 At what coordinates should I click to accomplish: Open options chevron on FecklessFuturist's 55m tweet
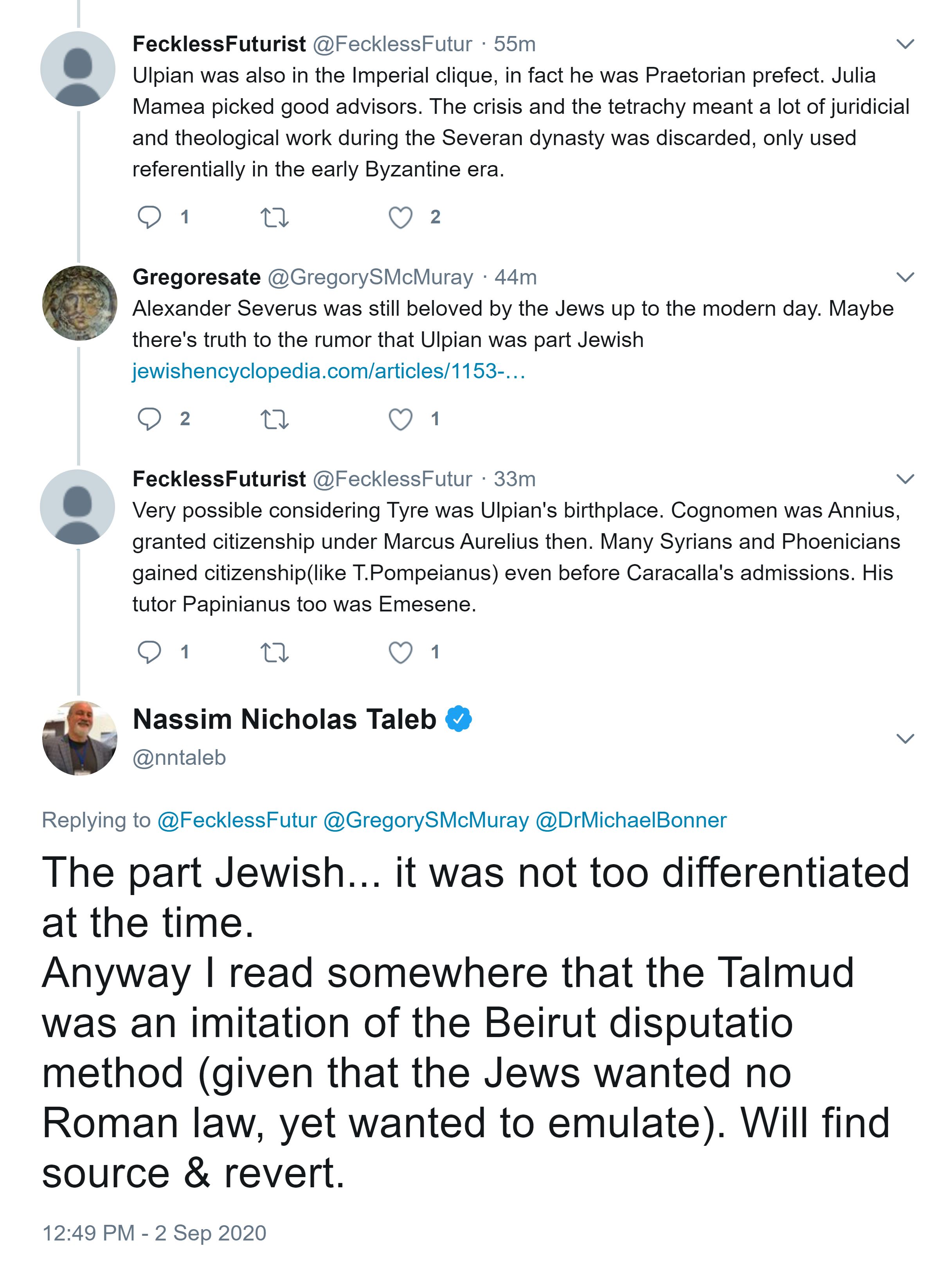[x=905, y=44]
